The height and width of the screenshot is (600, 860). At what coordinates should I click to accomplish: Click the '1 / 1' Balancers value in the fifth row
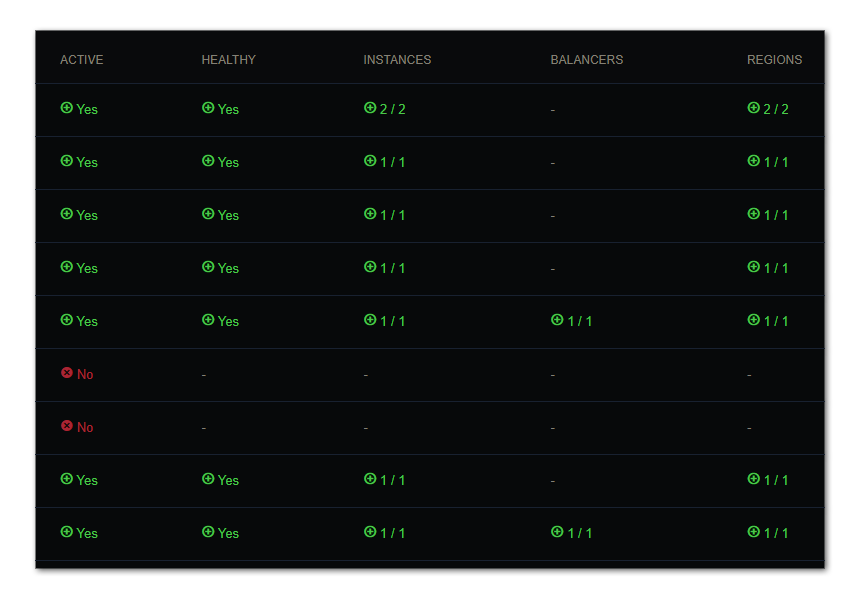point(580,321)
